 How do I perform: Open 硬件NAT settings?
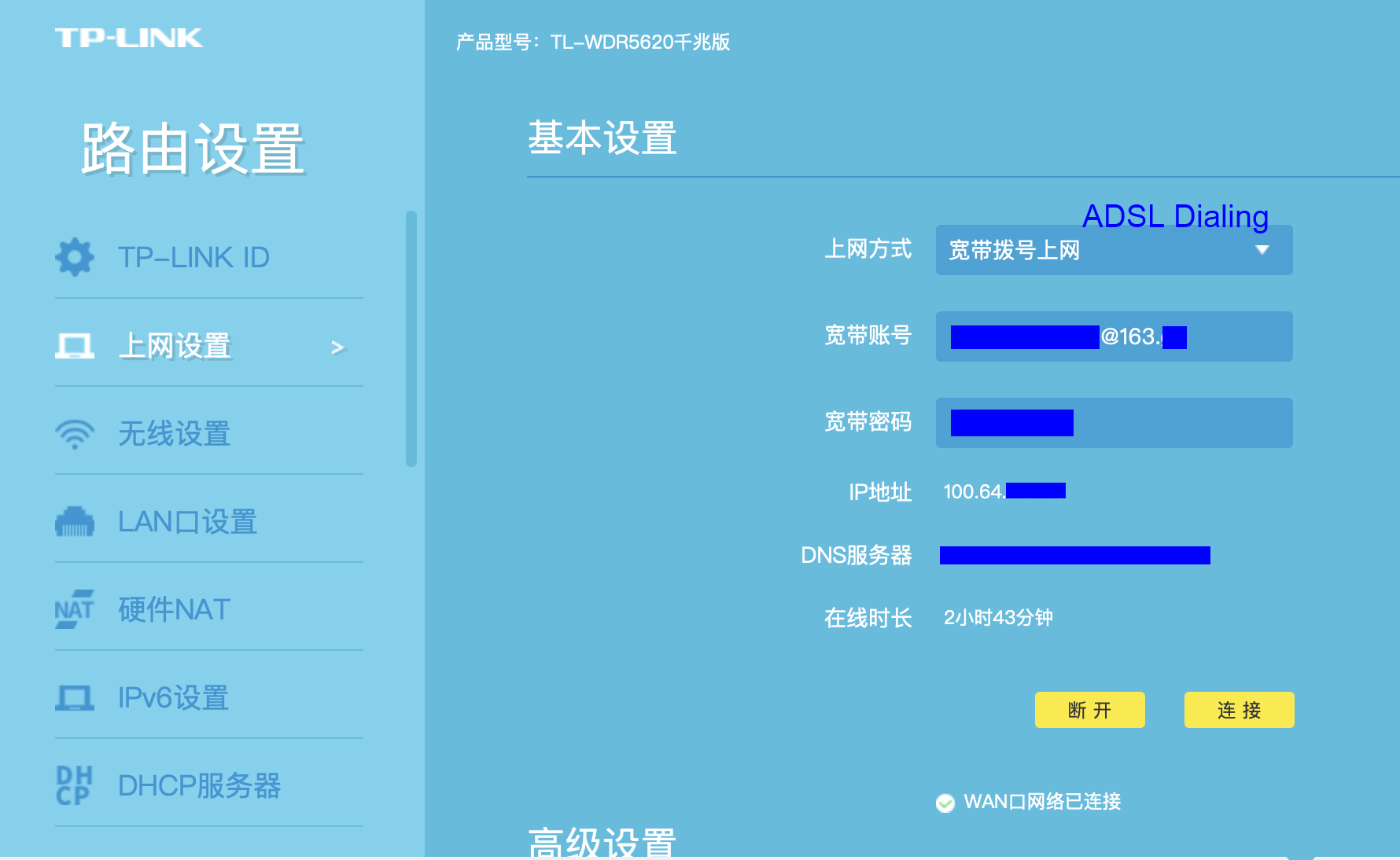coord(209,609)
